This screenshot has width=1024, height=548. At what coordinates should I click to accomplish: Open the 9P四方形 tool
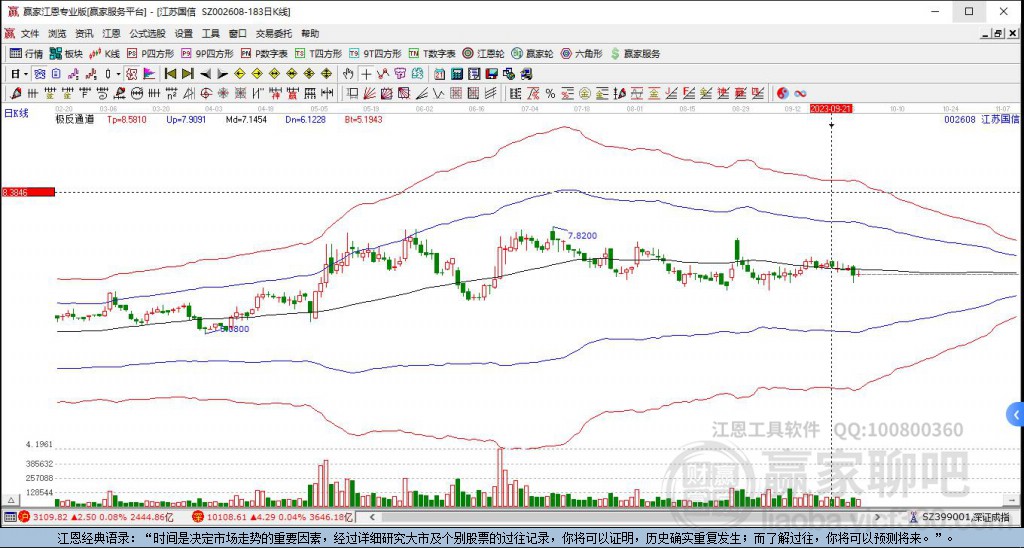[208, 54]
